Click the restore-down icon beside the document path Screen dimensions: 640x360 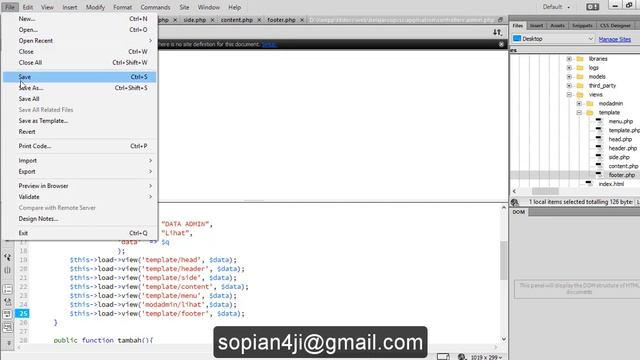(500, 20)
